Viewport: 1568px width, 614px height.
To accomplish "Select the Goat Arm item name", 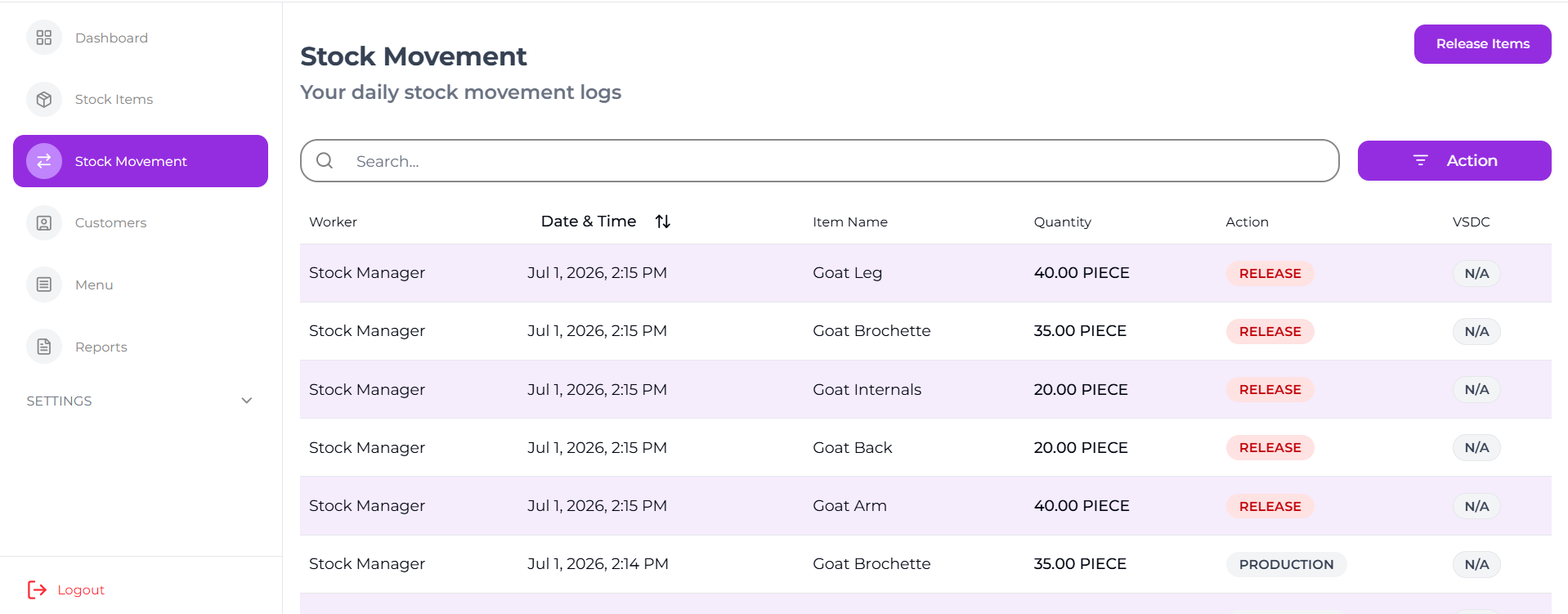I will pyautogui.click(x=849, y=506).
